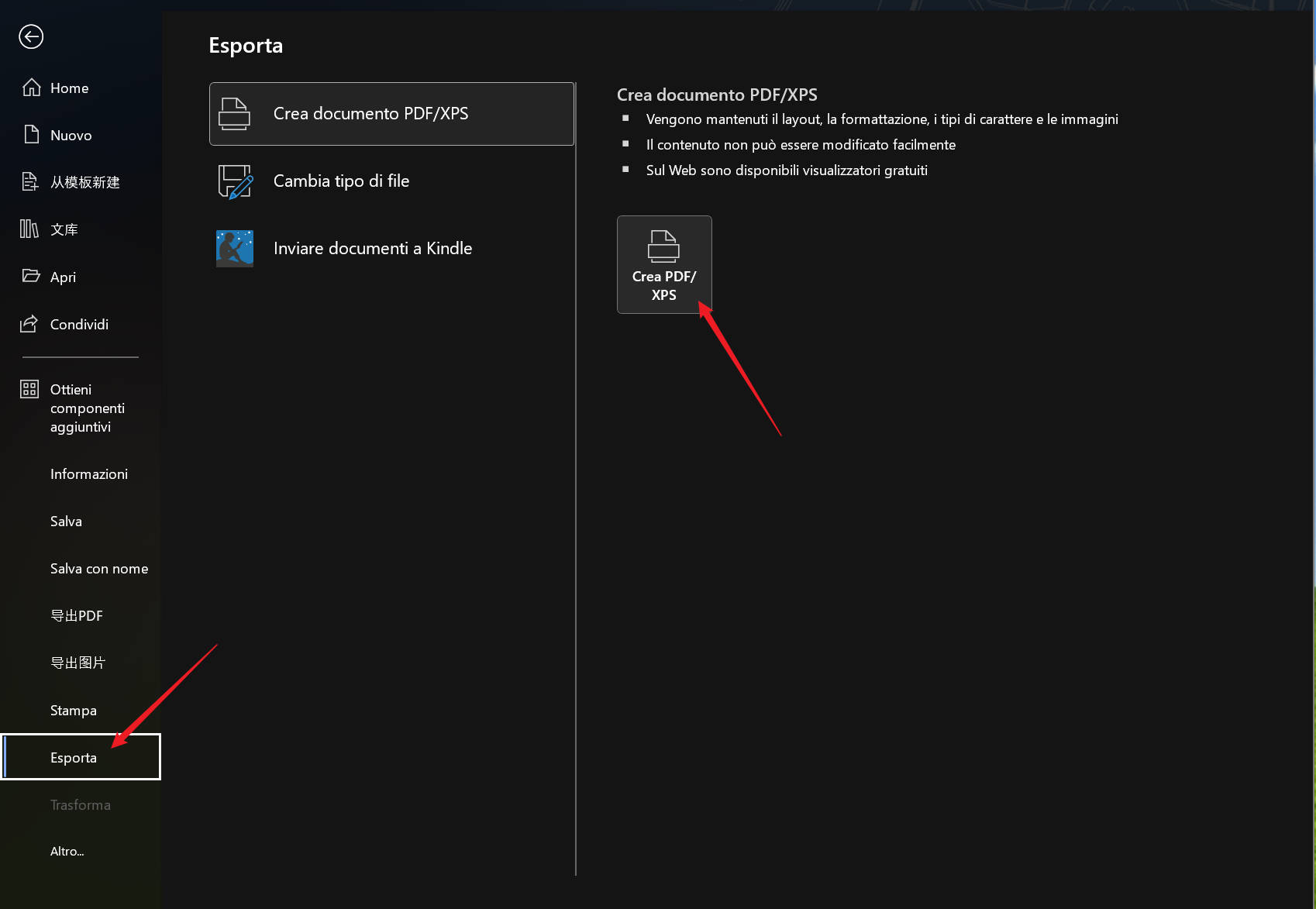The width and height of the screenshot is (1316, 909).
Task: Click the 从模板新建 template icon
Action: (29, 182)
